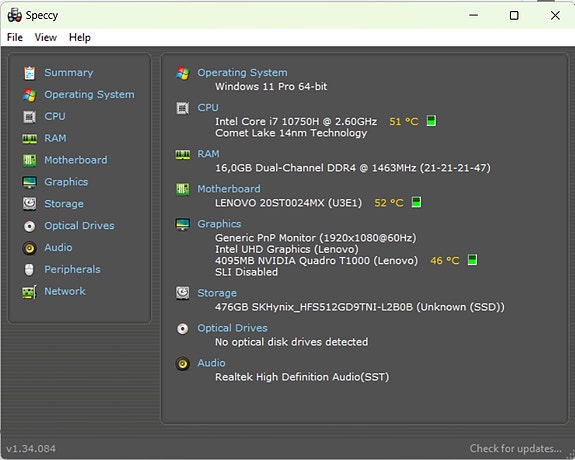Click Generic PnP Monitor text line
This screenshot has height=460, width=575.
315,238
